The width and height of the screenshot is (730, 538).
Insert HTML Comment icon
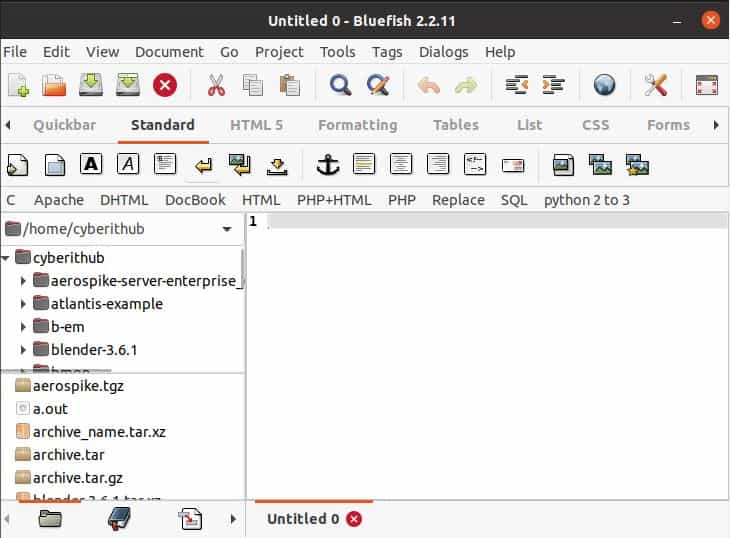coord(475,164)
